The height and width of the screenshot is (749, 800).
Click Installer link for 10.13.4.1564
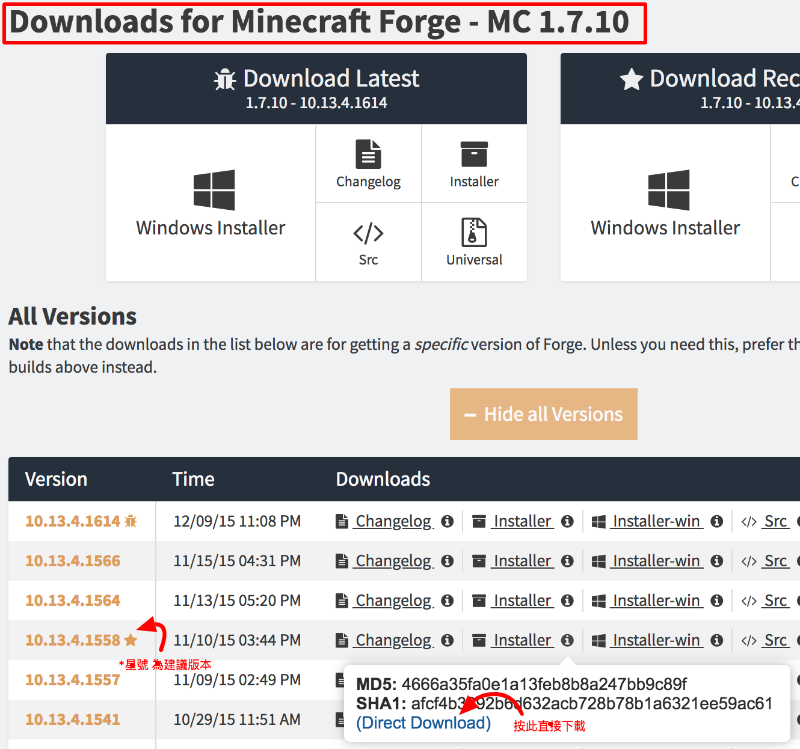point(522,601)
